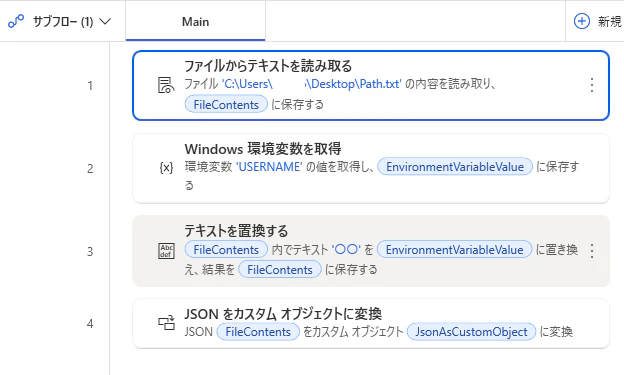
Task: Switch to the Main tab
Action: [x=195, y=21]
